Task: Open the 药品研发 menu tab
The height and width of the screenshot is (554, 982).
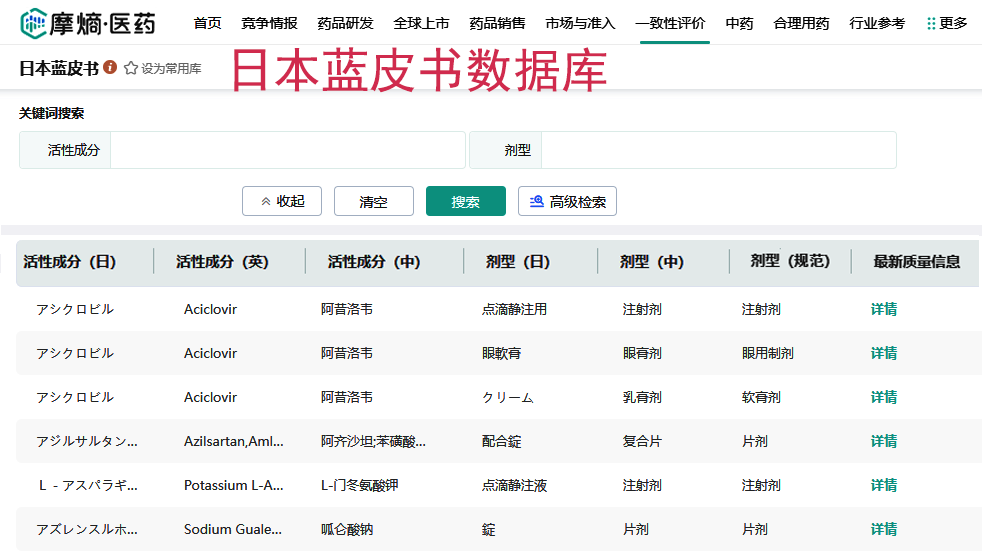Action: pyautogui.click(x=345, y=23)
